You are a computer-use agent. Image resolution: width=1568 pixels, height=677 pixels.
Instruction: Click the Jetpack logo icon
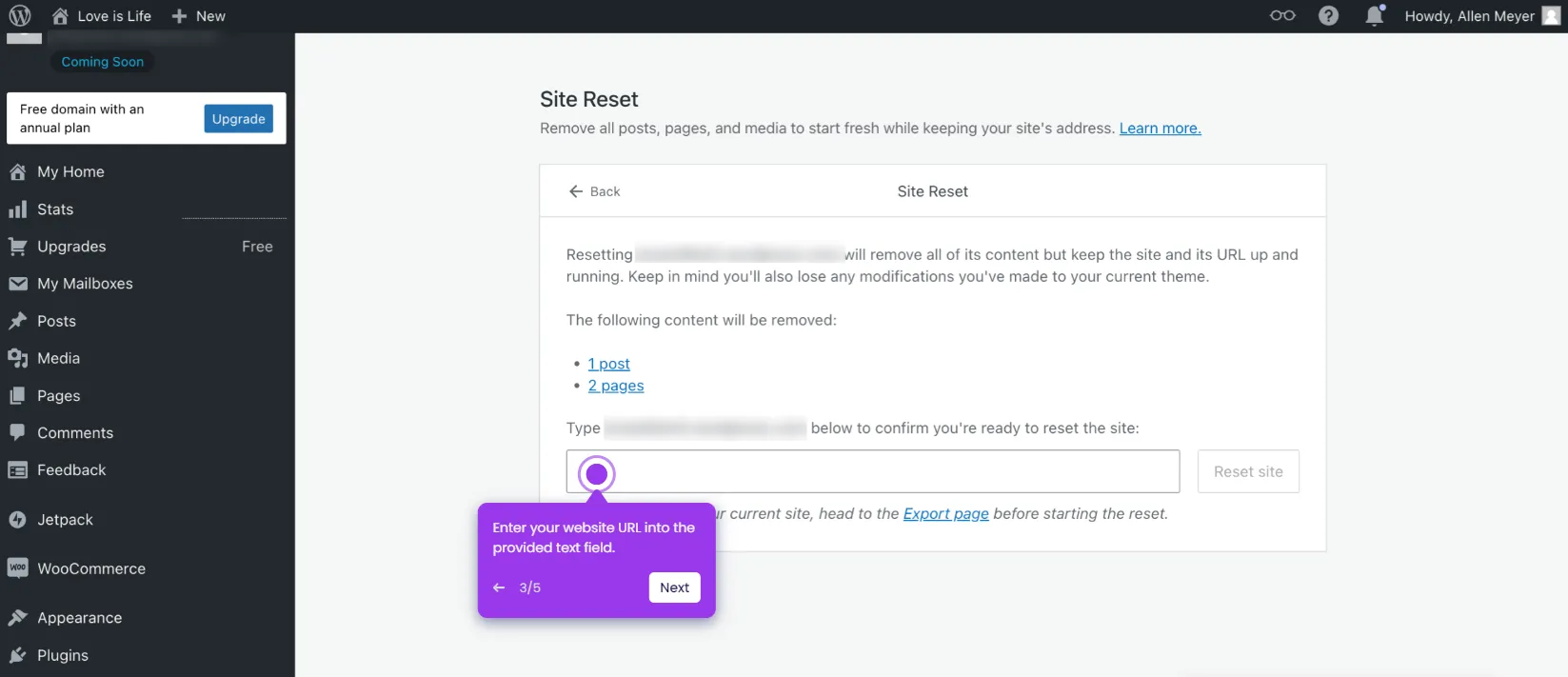pos(17,520)
